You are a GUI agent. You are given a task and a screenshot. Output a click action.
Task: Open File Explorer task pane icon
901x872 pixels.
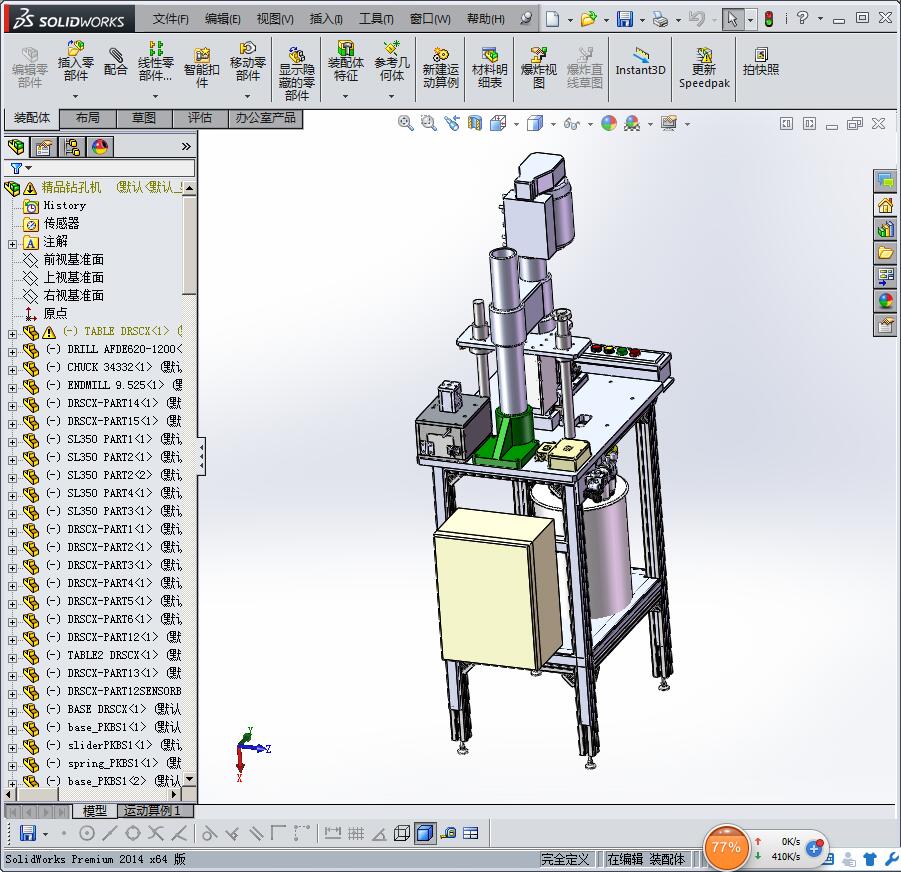pyautogui.click(x=885, y=253)
